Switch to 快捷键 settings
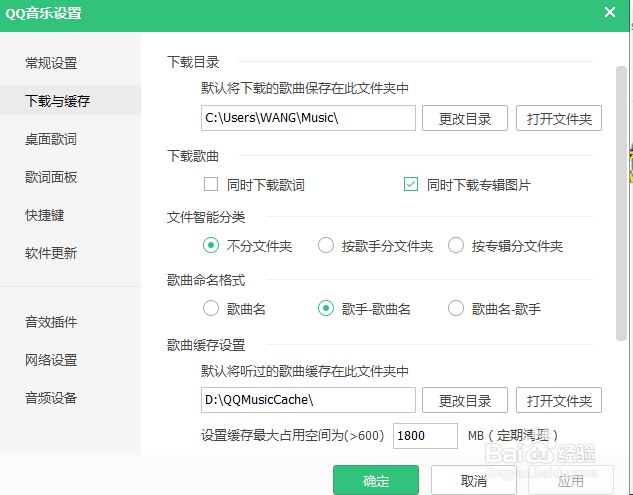 click(x=45, y=215)
